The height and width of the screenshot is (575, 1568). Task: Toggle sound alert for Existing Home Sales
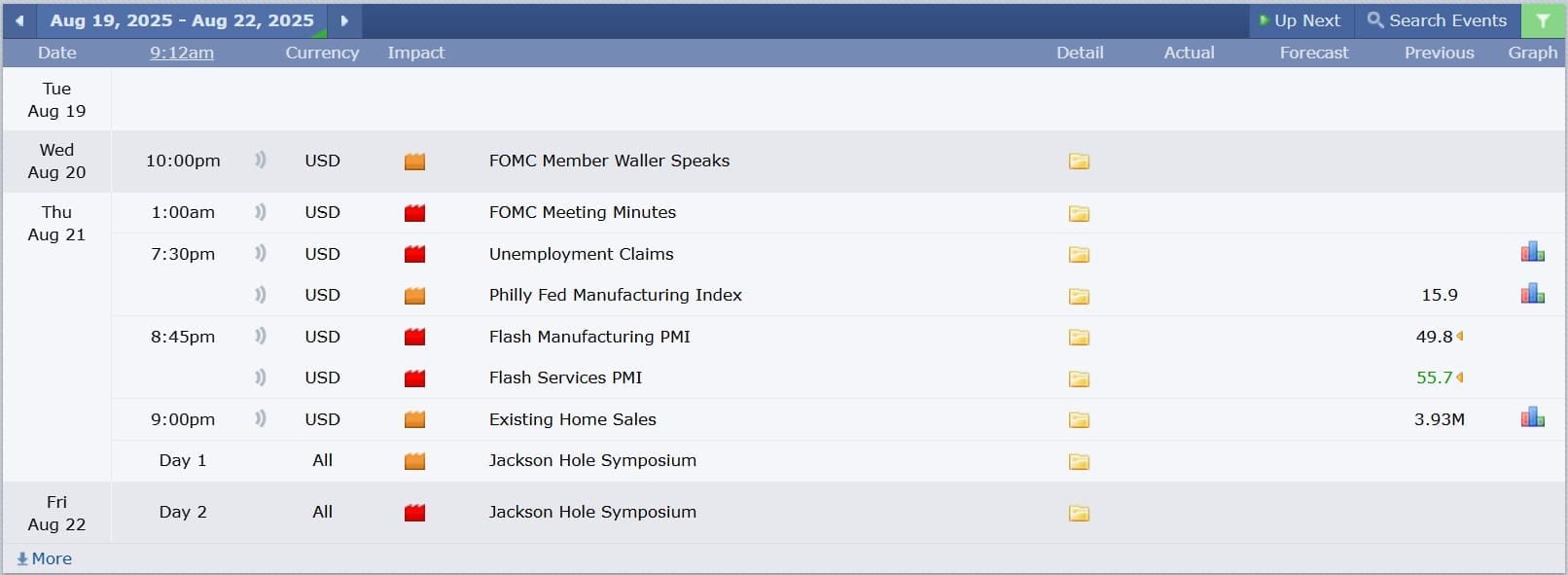point(260,419)
